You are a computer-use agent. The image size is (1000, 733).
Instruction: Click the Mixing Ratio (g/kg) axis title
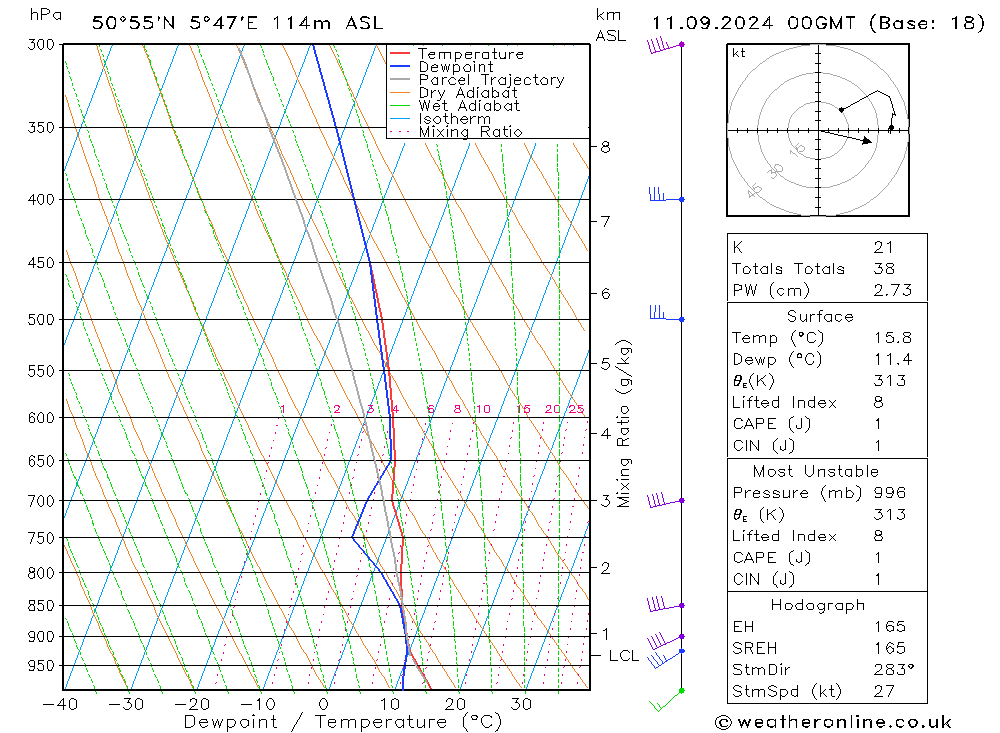click(x=624, y=424)
